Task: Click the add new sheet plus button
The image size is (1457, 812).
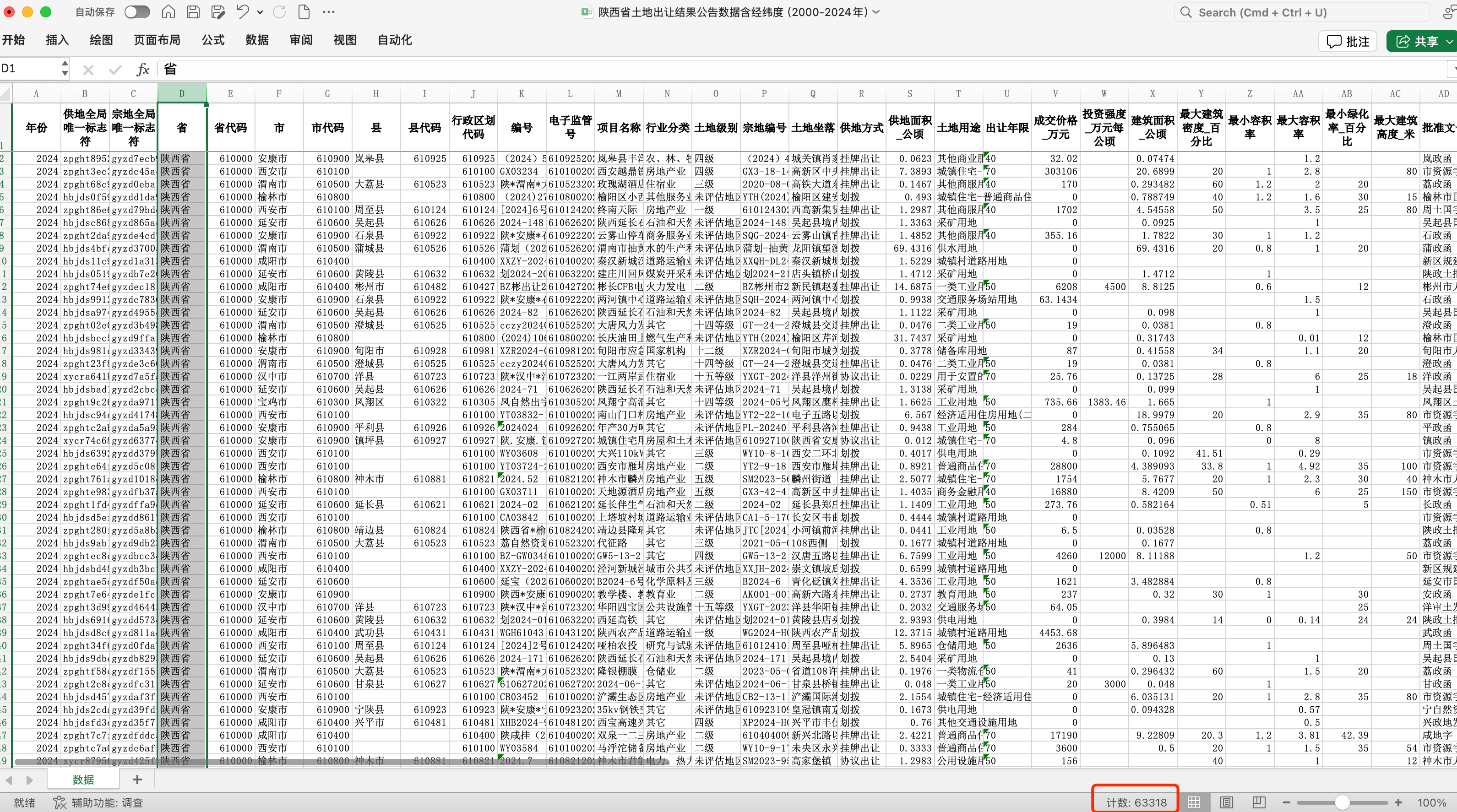Action: pos(137,780)
